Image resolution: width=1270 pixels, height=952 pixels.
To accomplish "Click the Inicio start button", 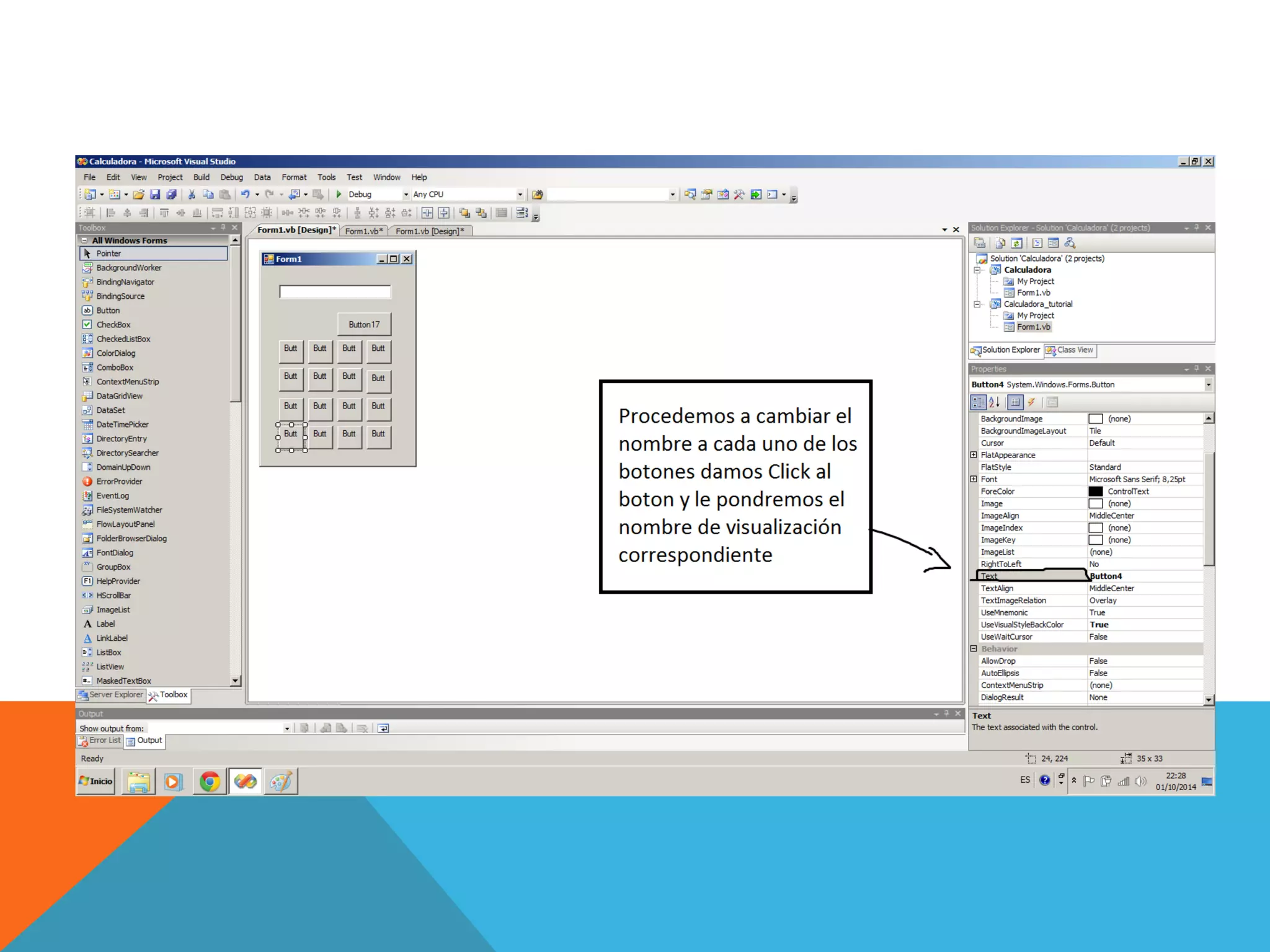I will tap(95, 782).
